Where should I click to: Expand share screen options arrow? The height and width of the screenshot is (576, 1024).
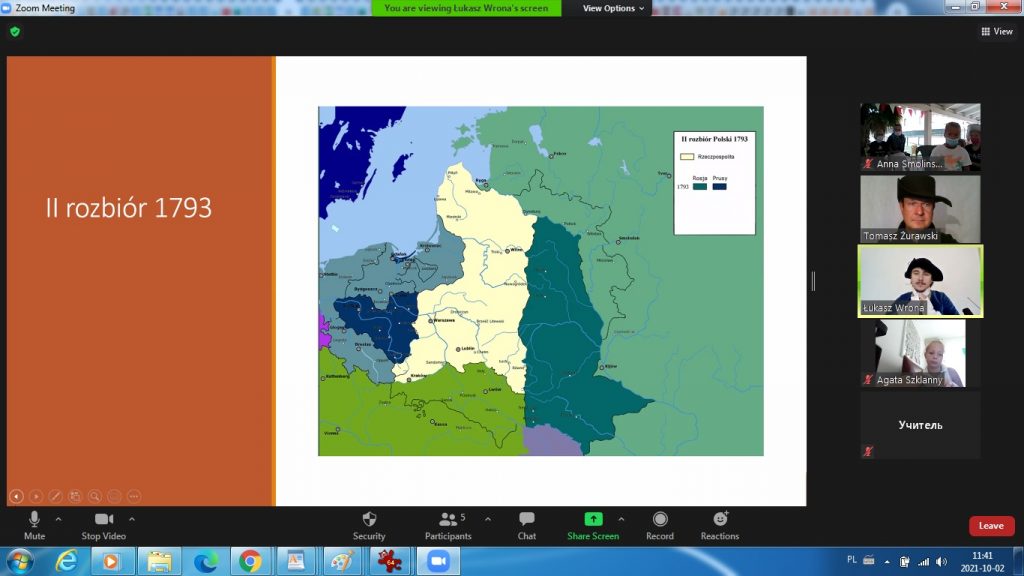click(x=621, y=519)
